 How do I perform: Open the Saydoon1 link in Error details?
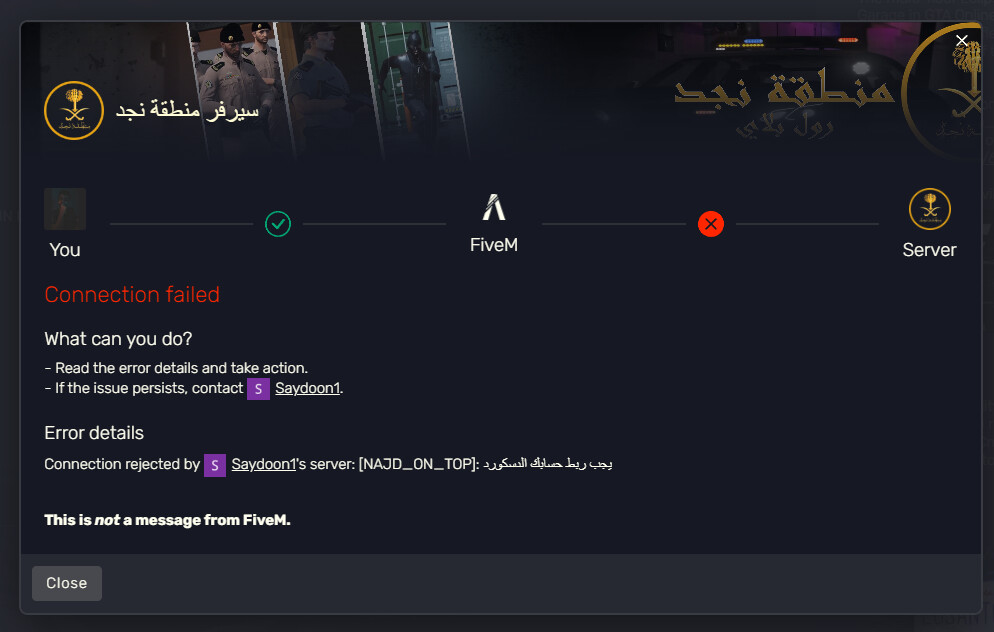pyautogui.click(x=264, y=464)
